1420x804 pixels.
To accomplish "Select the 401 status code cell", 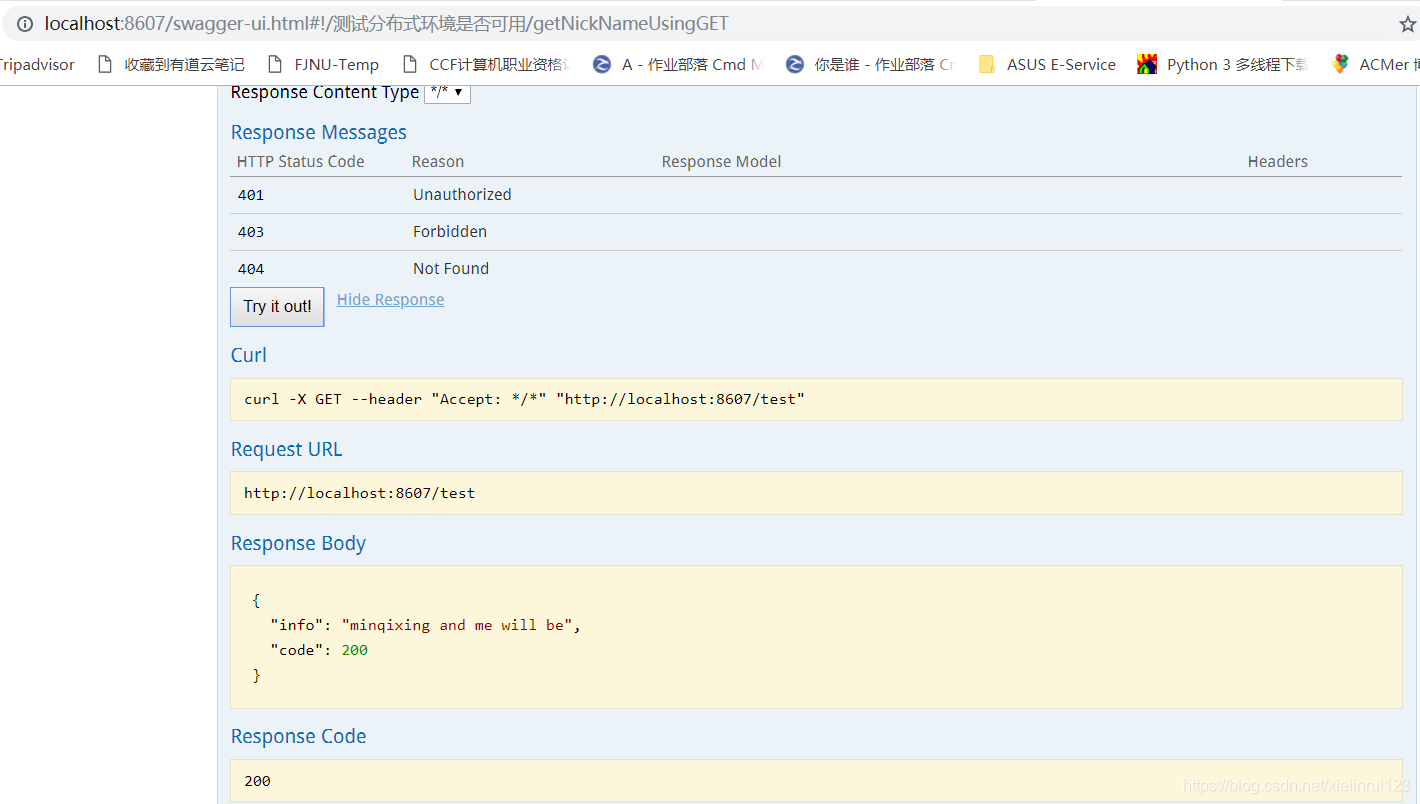I will click(x=251, y=195).
